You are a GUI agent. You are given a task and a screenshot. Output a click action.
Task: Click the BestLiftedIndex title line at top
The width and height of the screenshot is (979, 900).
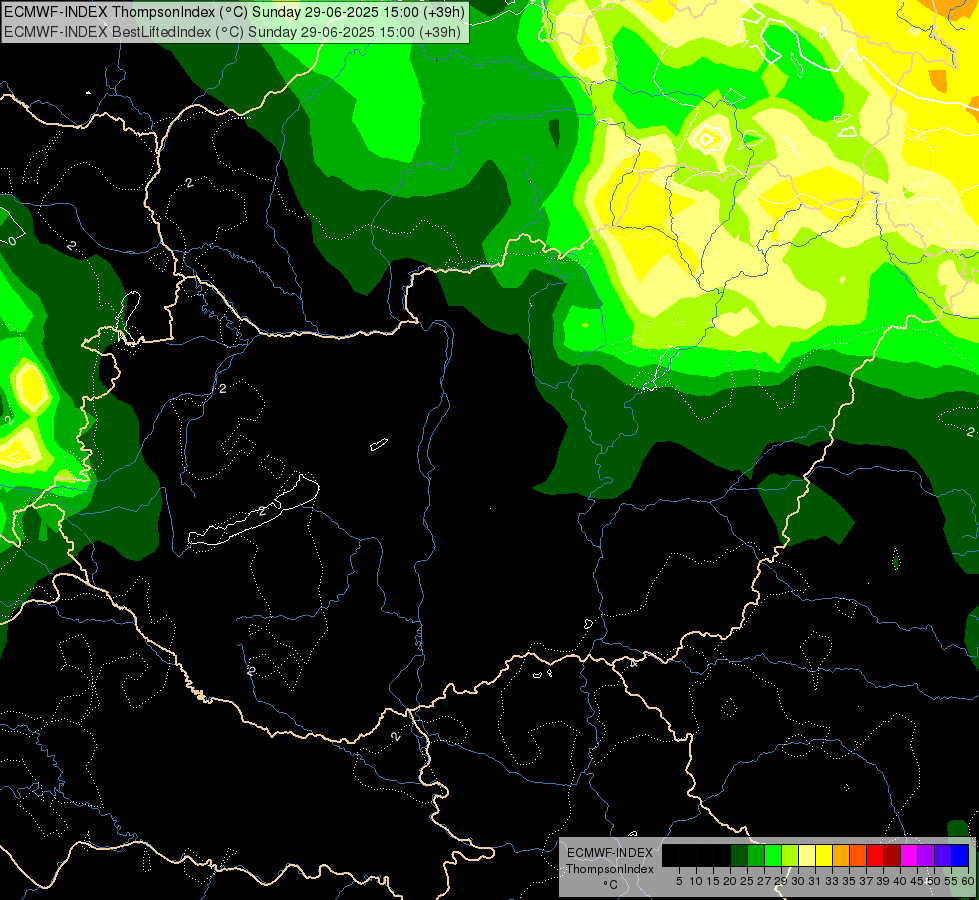click(x=232, y=31)
